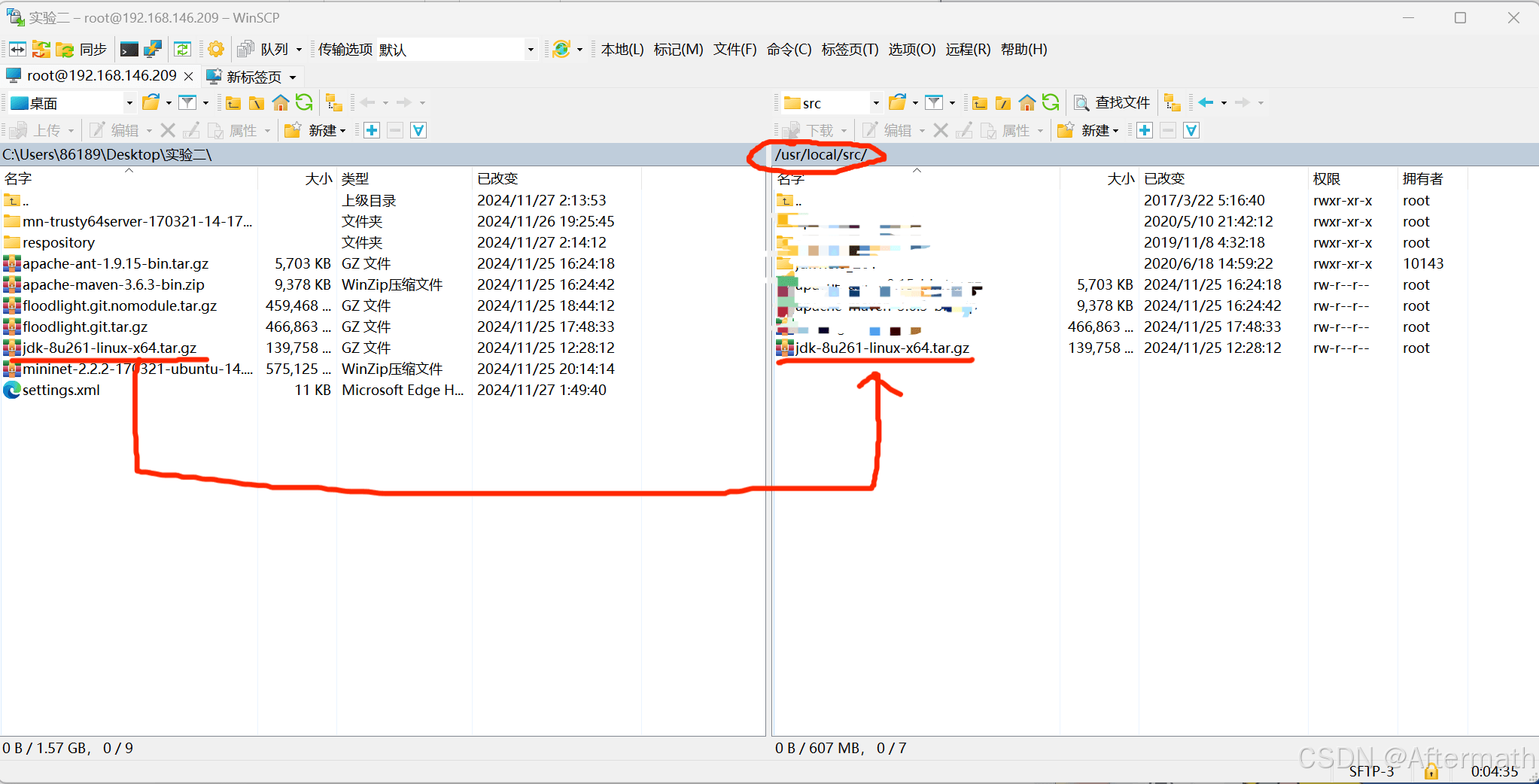Toggle the local panel directory tree icon

[x=334, y=102]
